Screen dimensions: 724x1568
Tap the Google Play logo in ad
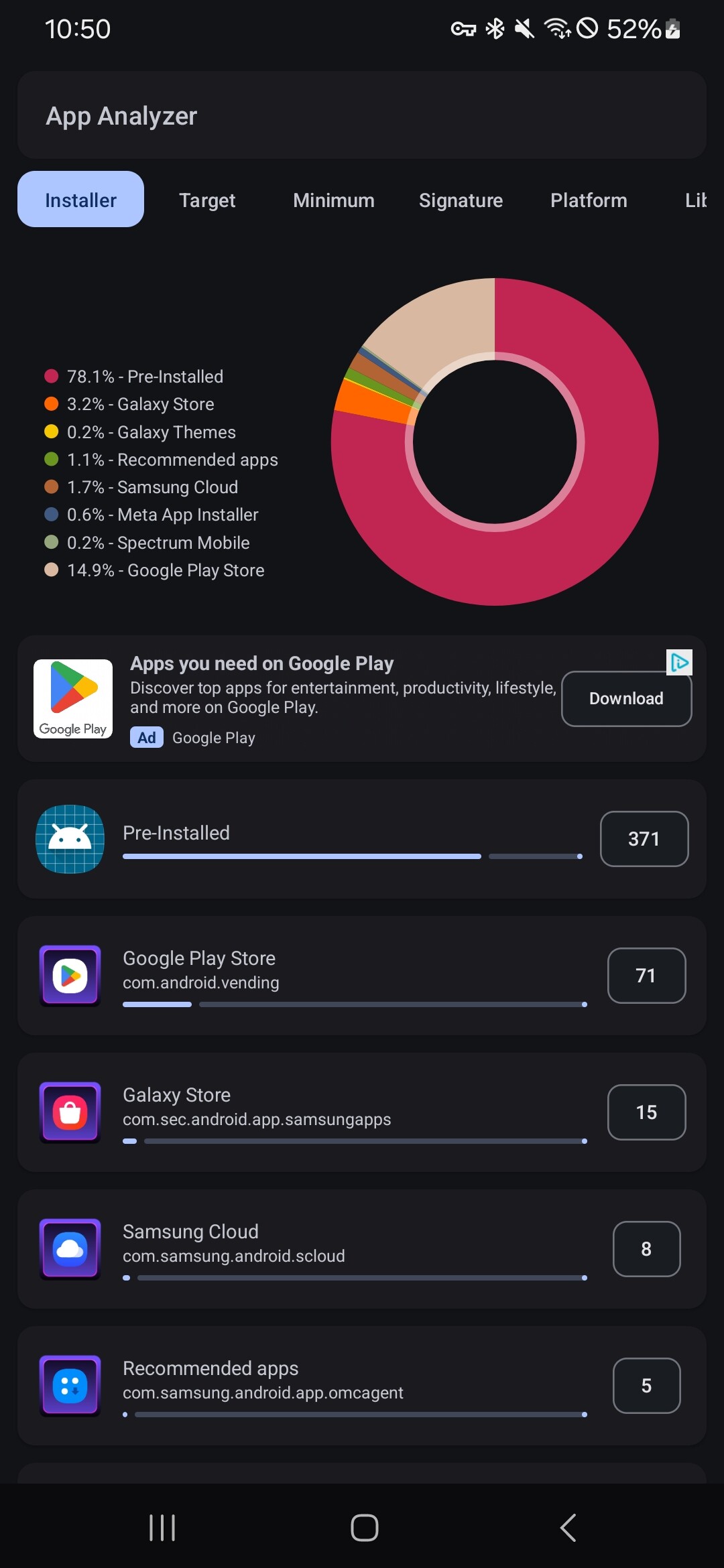pyautogui.click(x=73, y=699)
